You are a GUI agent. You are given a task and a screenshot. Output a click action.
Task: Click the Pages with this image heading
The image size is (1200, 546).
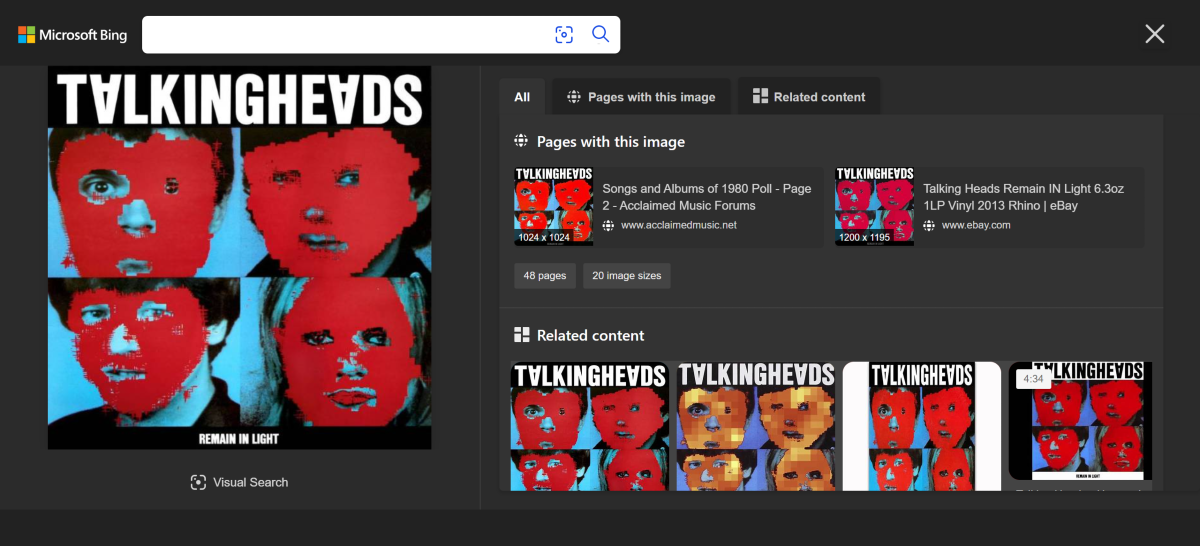(611, 142)
